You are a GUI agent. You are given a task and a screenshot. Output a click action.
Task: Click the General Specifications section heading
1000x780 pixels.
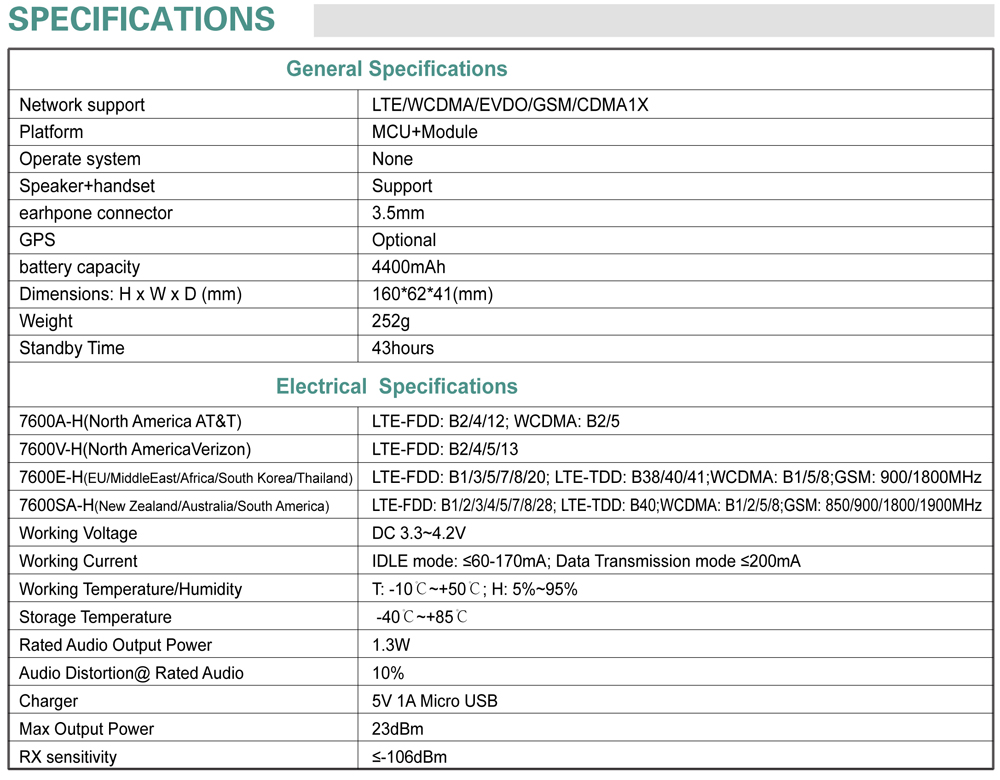click(396, 69)
